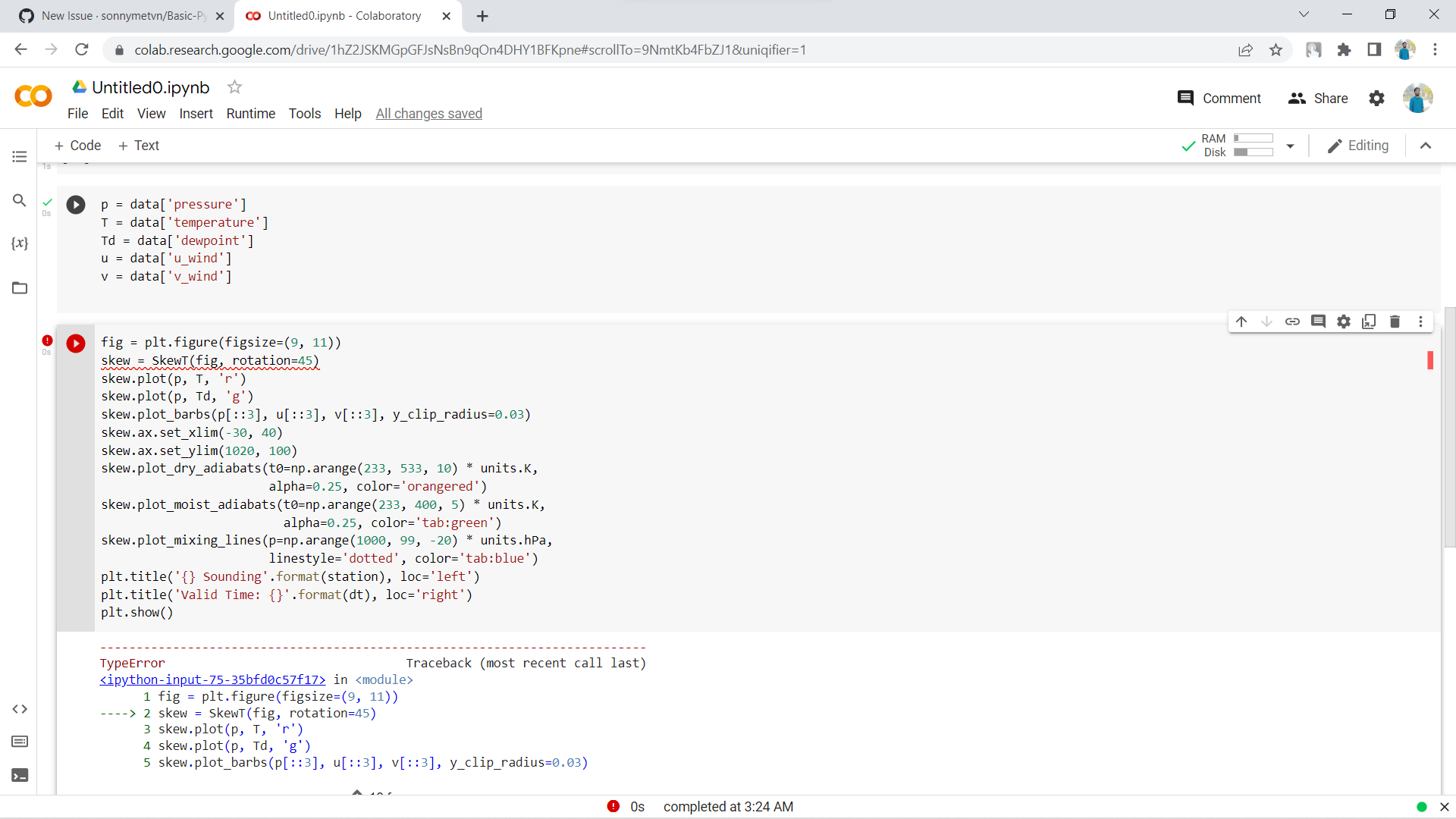Viewport: 1456px width, 819px height.
Task: Expand RAM Disk resources dropdown arrow
Action: (1290, 146)
